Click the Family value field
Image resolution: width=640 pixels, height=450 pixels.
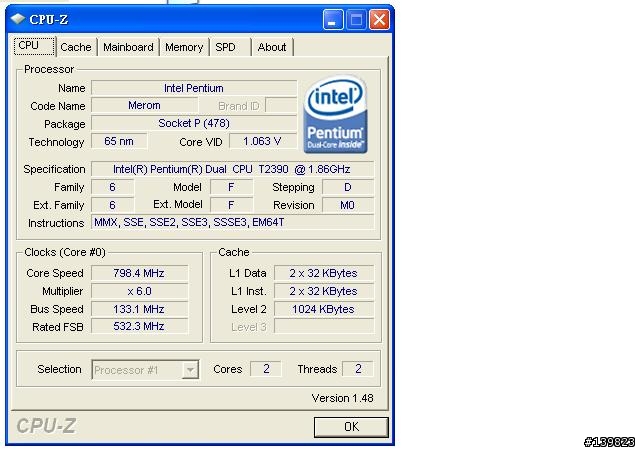click(x=112, y=187)
